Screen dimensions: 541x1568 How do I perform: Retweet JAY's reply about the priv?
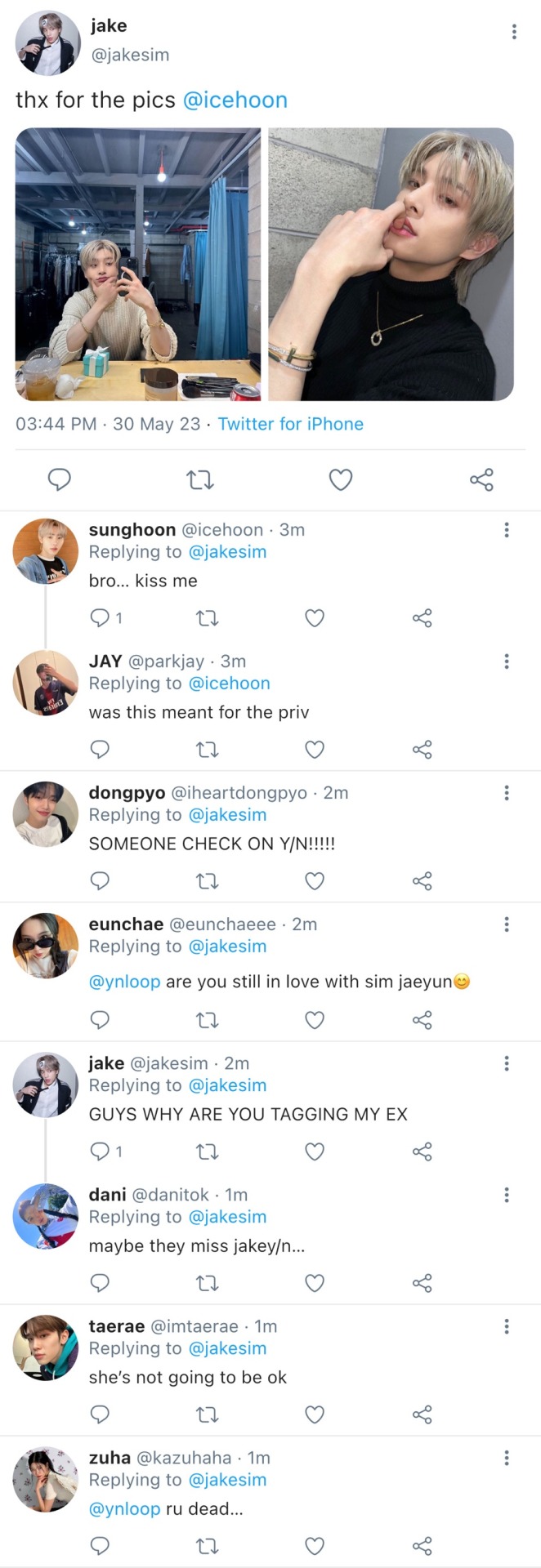click(208, 750)
